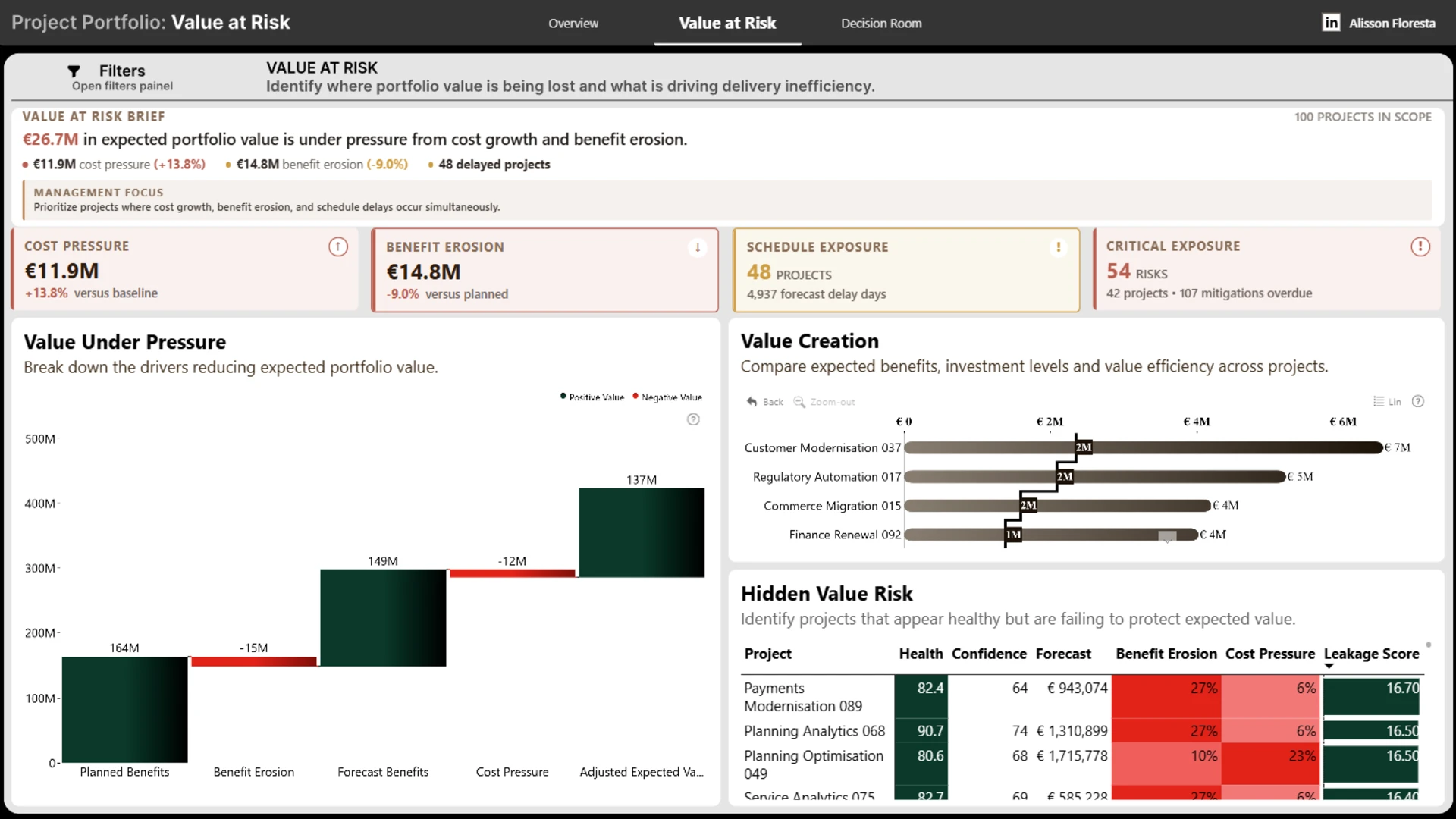Click the Alisson Floresta profile link
Viewport: 1456px width, 819px height.
(x=1392, y=24)
